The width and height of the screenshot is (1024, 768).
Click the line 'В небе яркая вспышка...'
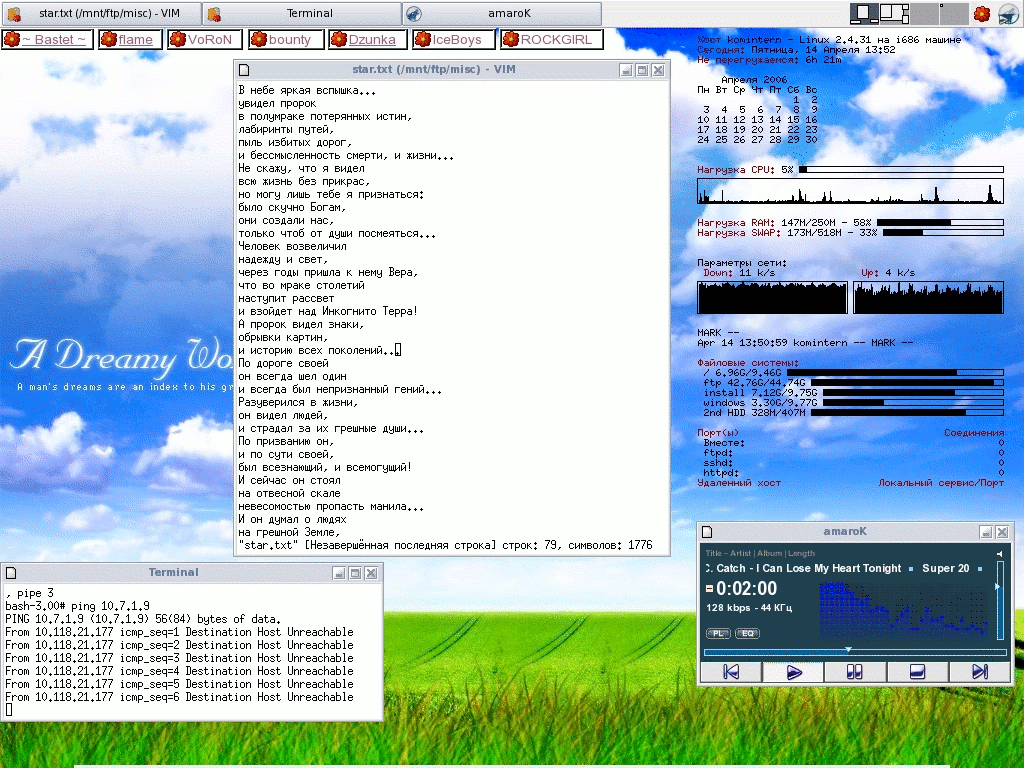click(307, 91)
